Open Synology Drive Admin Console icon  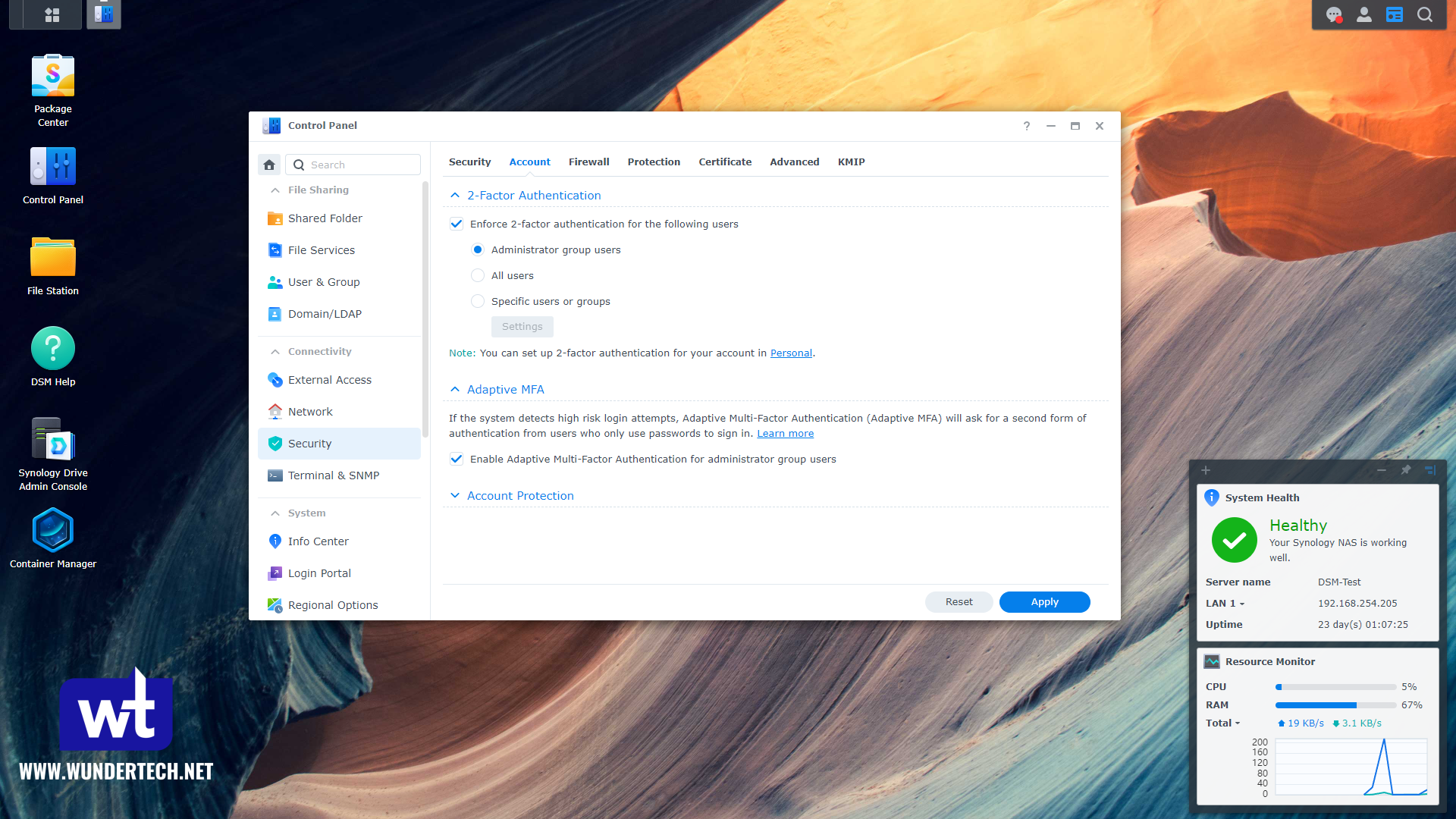click(x=53, y=440)
